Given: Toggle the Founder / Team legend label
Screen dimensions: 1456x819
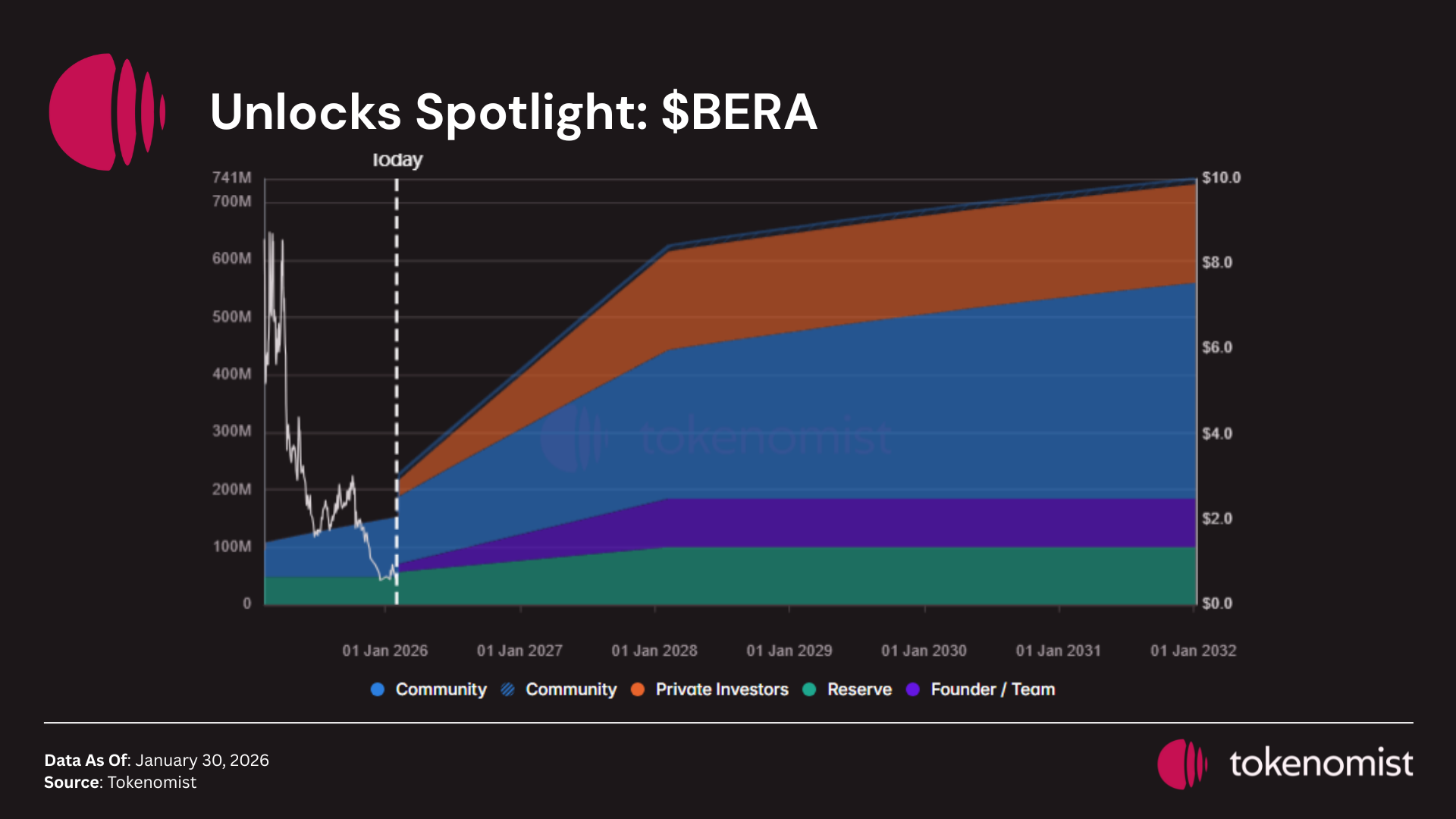Looking at the screenshot, I should [x=993, y=689].
